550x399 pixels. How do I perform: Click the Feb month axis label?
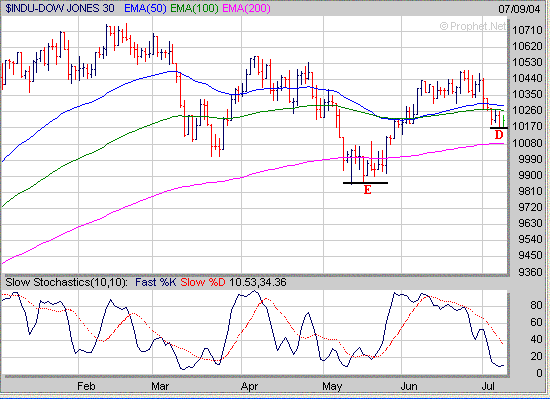coord(86,386)
